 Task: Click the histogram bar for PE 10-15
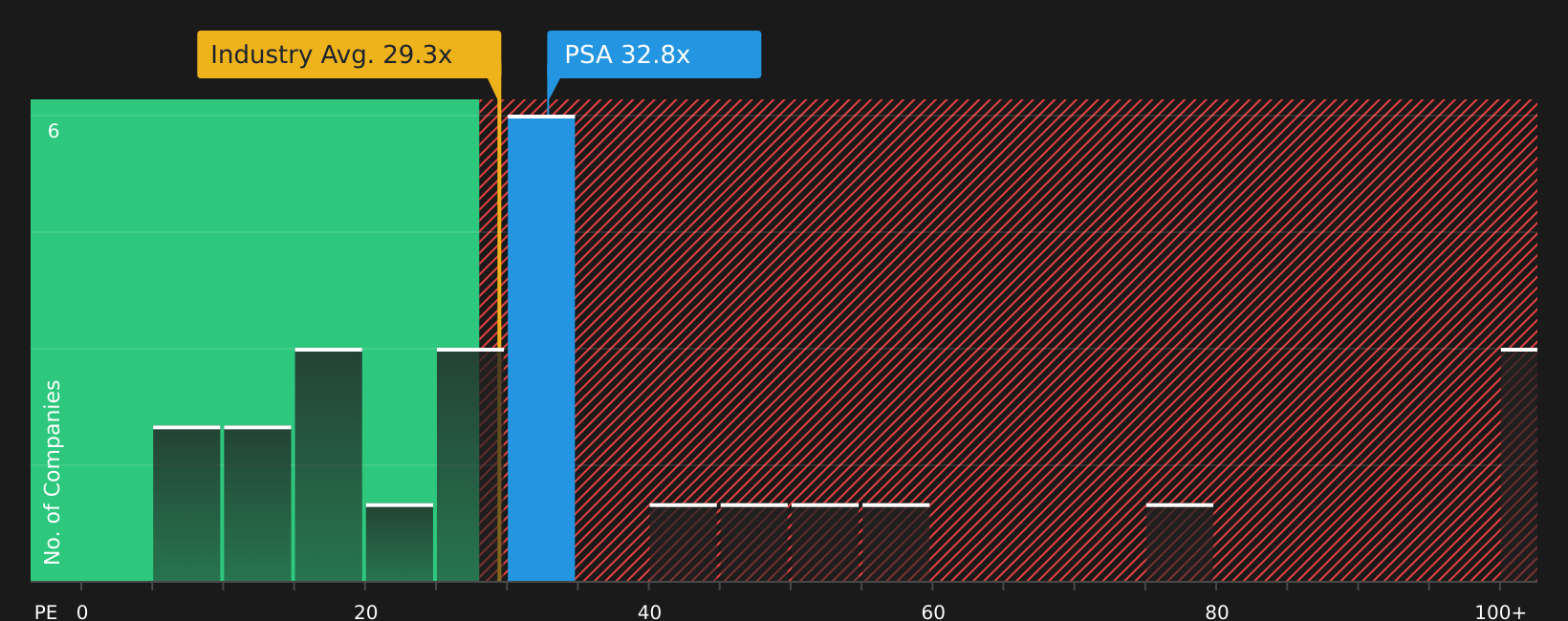pos(257,503)
